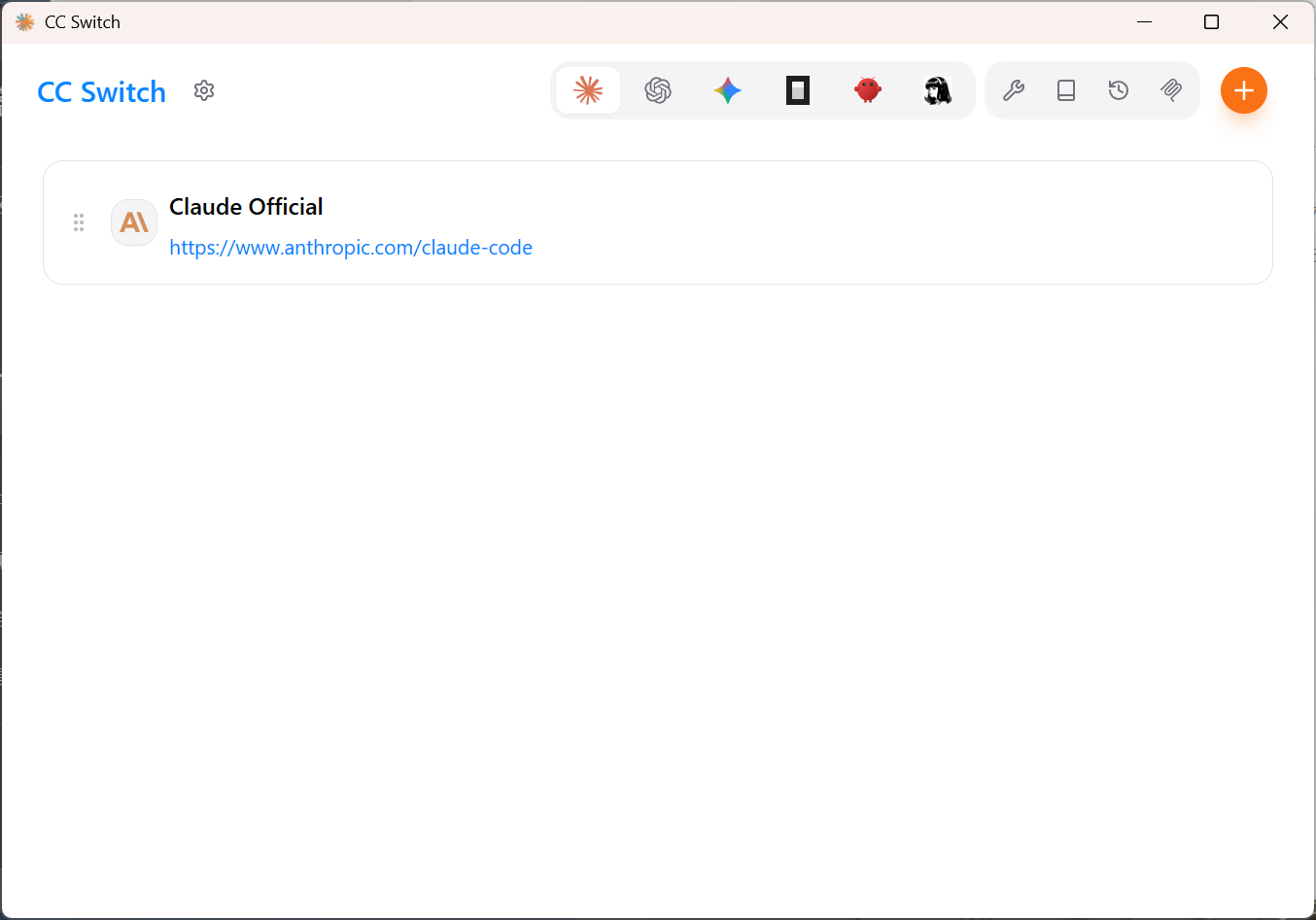This screenshot has height=920, width=1316.
Task: Click the paperclip icon in toolbar
Action: coord(1171,90)
